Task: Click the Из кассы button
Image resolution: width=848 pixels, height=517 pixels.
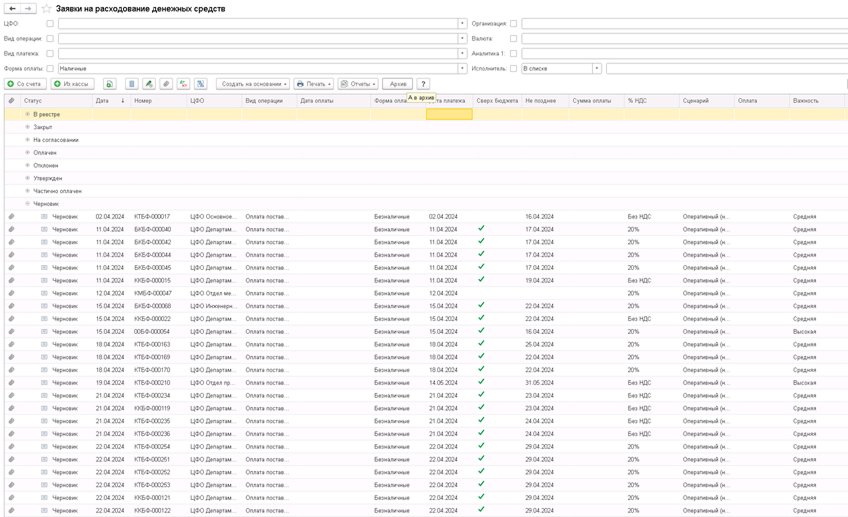Action: click(73, 84)
